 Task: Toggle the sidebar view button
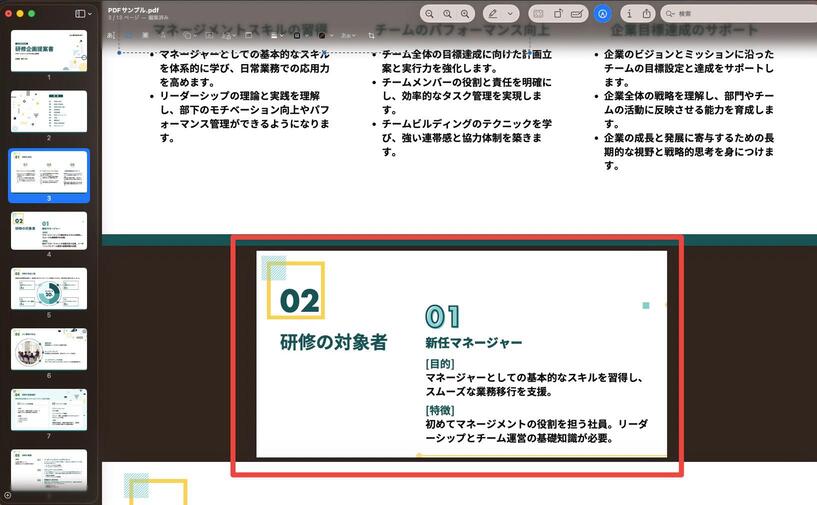(x=80, y=14)
